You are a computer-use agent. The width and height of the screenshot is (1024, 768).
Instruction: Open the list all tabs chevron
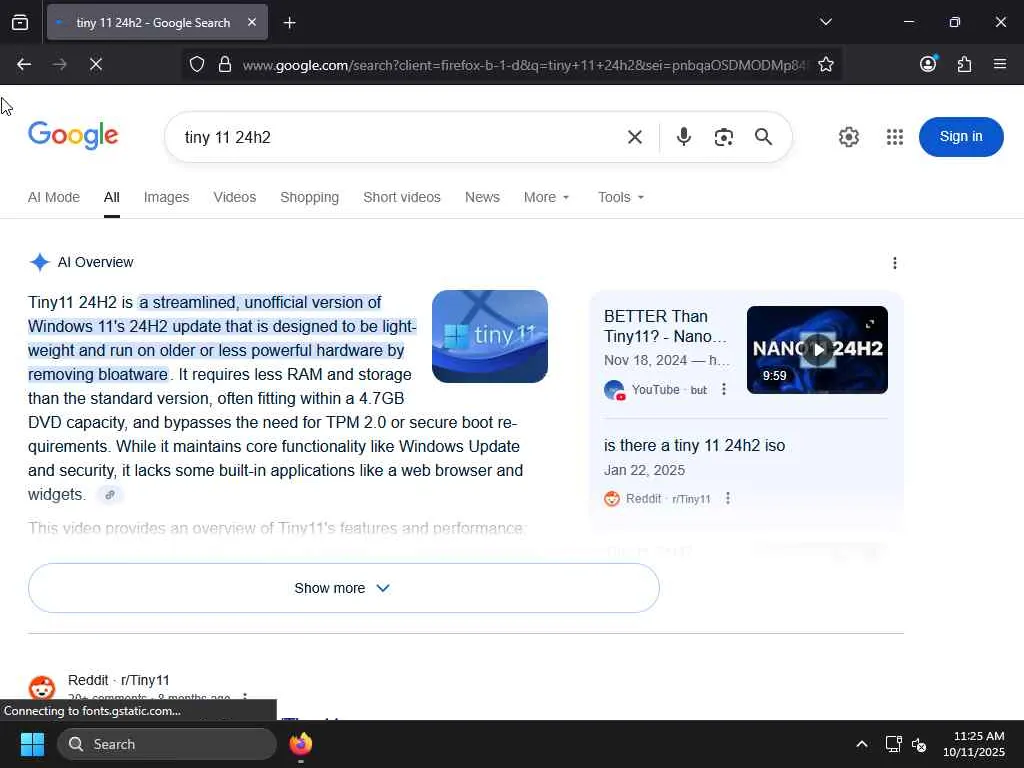(825, 22)
